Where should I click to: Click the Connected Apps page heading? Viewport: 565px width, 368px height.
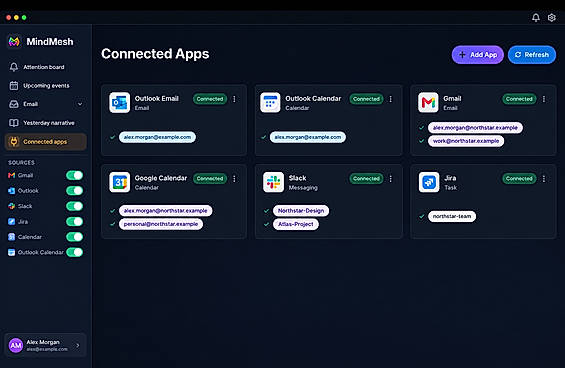tap(155, 54)
